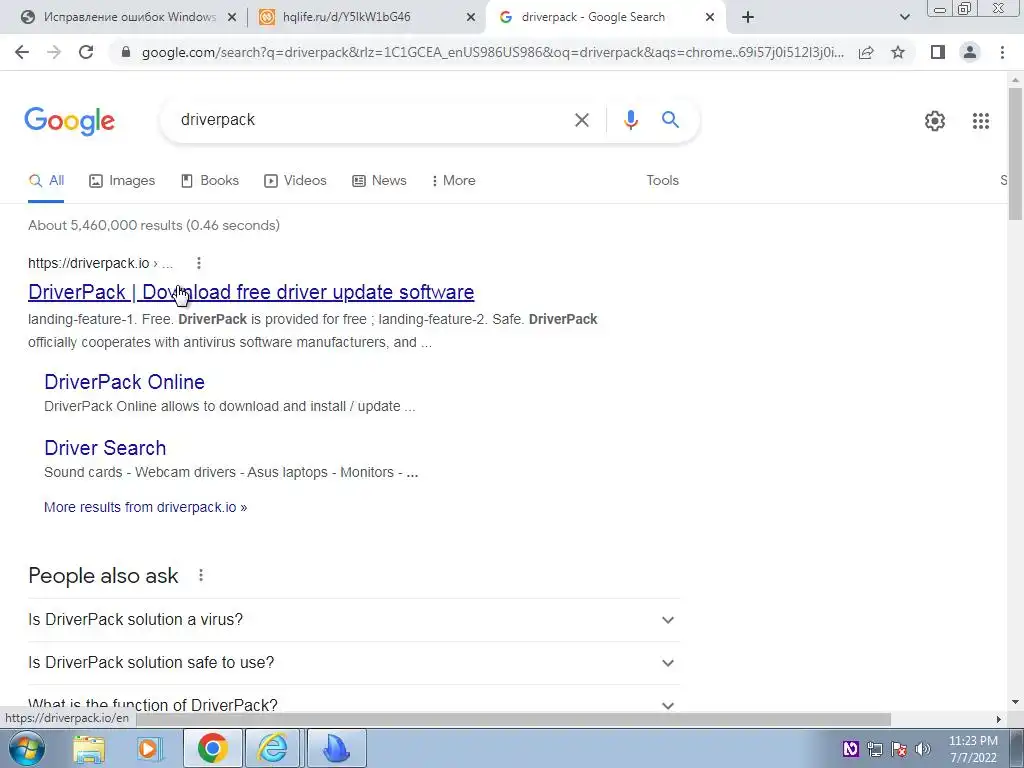This screenshot has width=1024, height=768.
Task: Switch to Books results
Action: [210, 181]
